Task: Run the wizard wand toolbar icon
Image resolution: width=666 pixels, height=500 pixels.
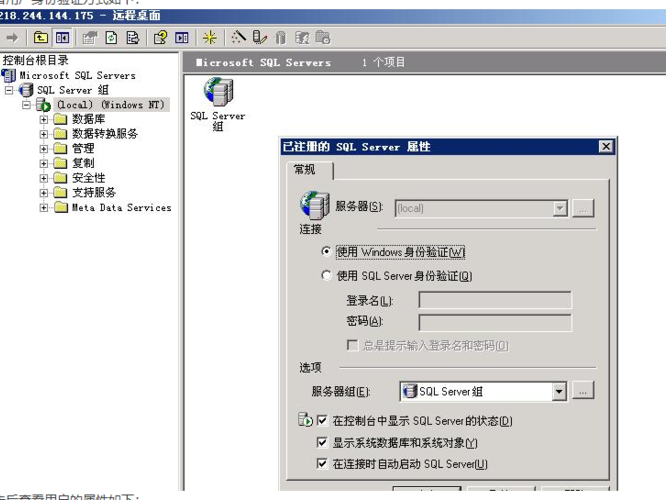Action: point(238,37)
